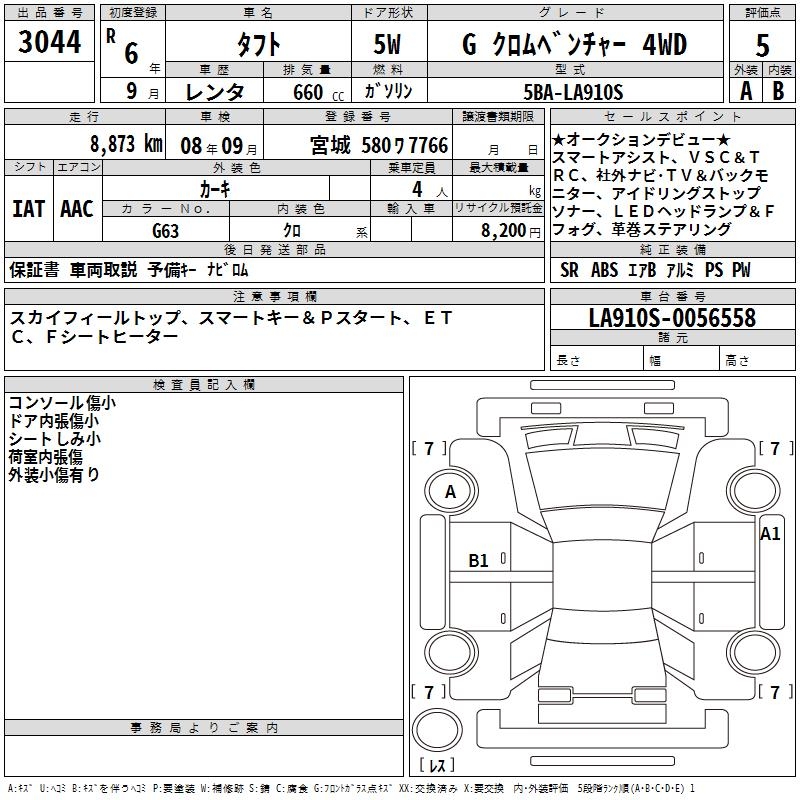Select grade G クロムベンチャー 4WD
The image size is (800, 800).
pos(574,45)
